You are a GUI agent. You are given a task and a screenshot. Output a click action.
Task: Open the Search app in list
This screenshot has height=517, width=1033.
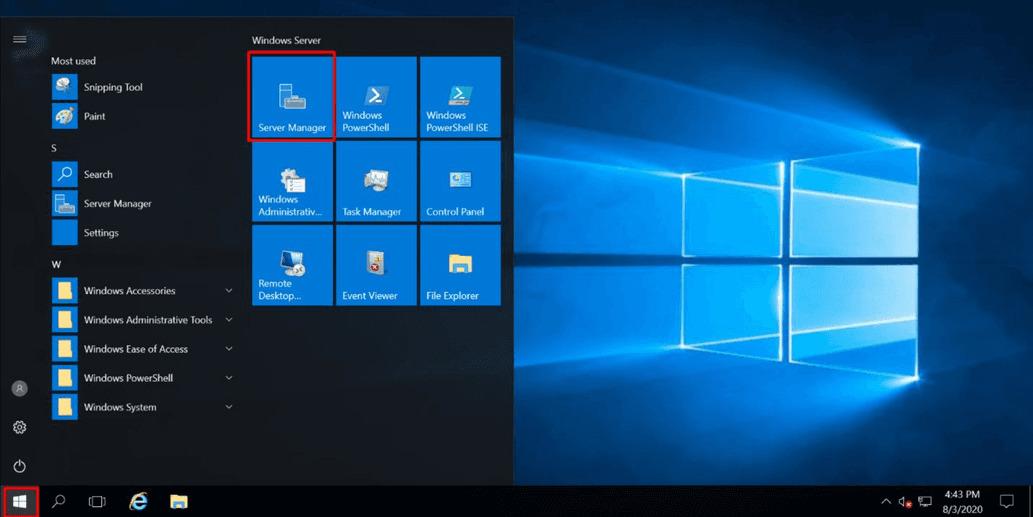point(143,175)
